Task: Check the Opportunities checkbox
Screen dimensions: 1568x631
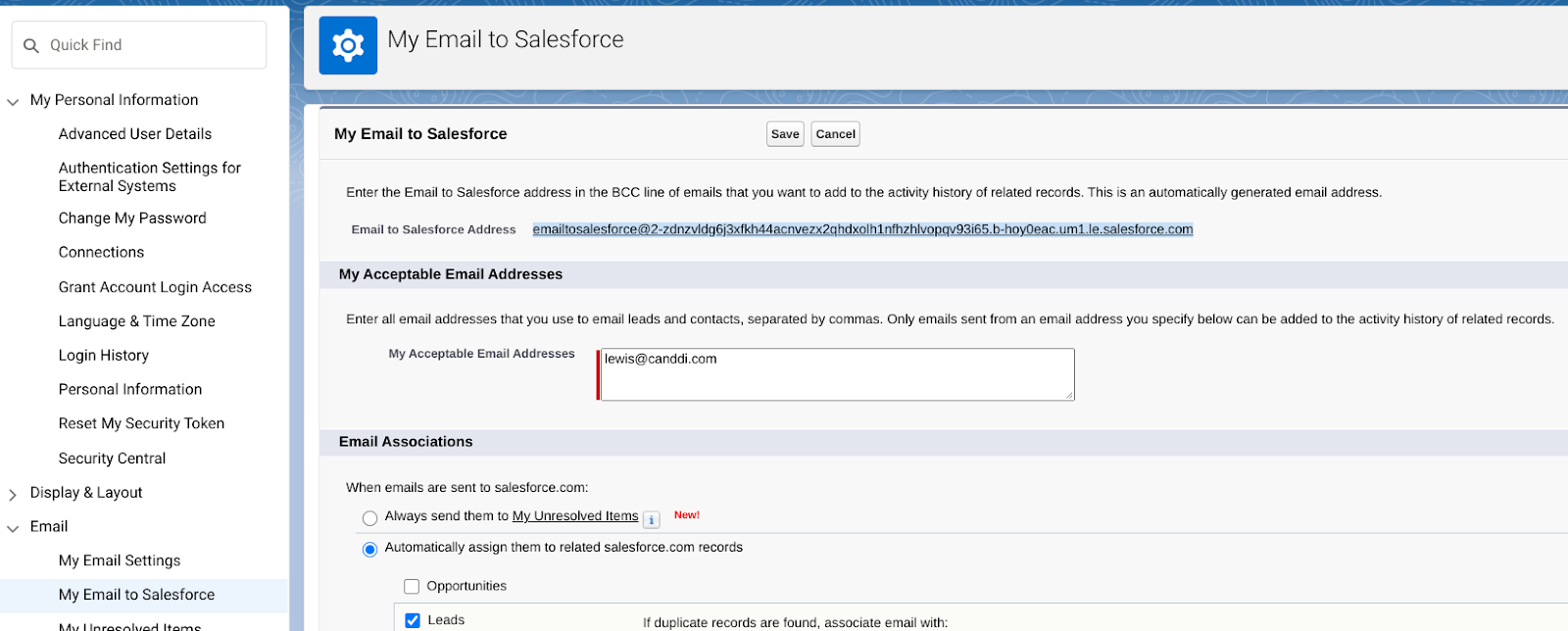Action: click(412, 587)
